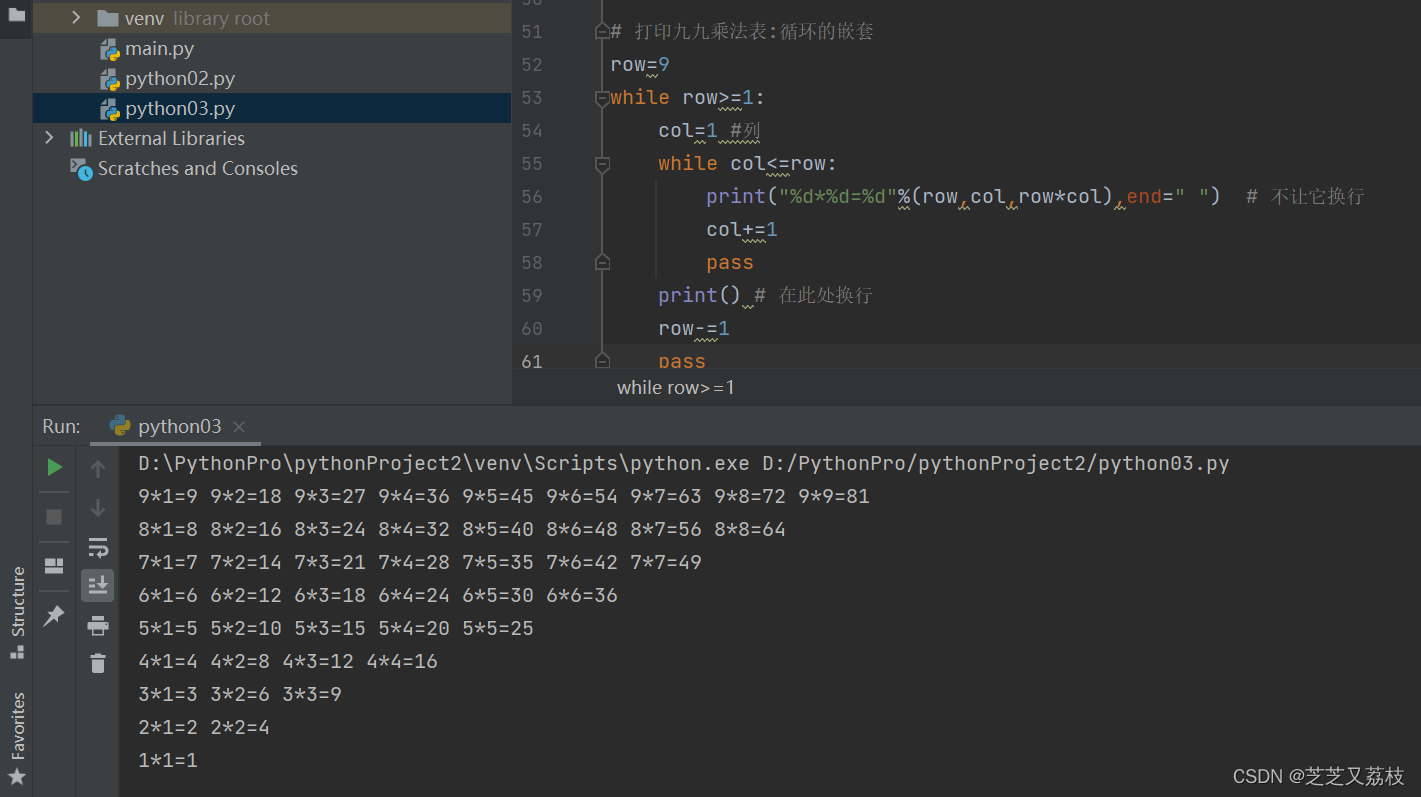Open the Favorites tool window tab

click(x=17, y=738)
